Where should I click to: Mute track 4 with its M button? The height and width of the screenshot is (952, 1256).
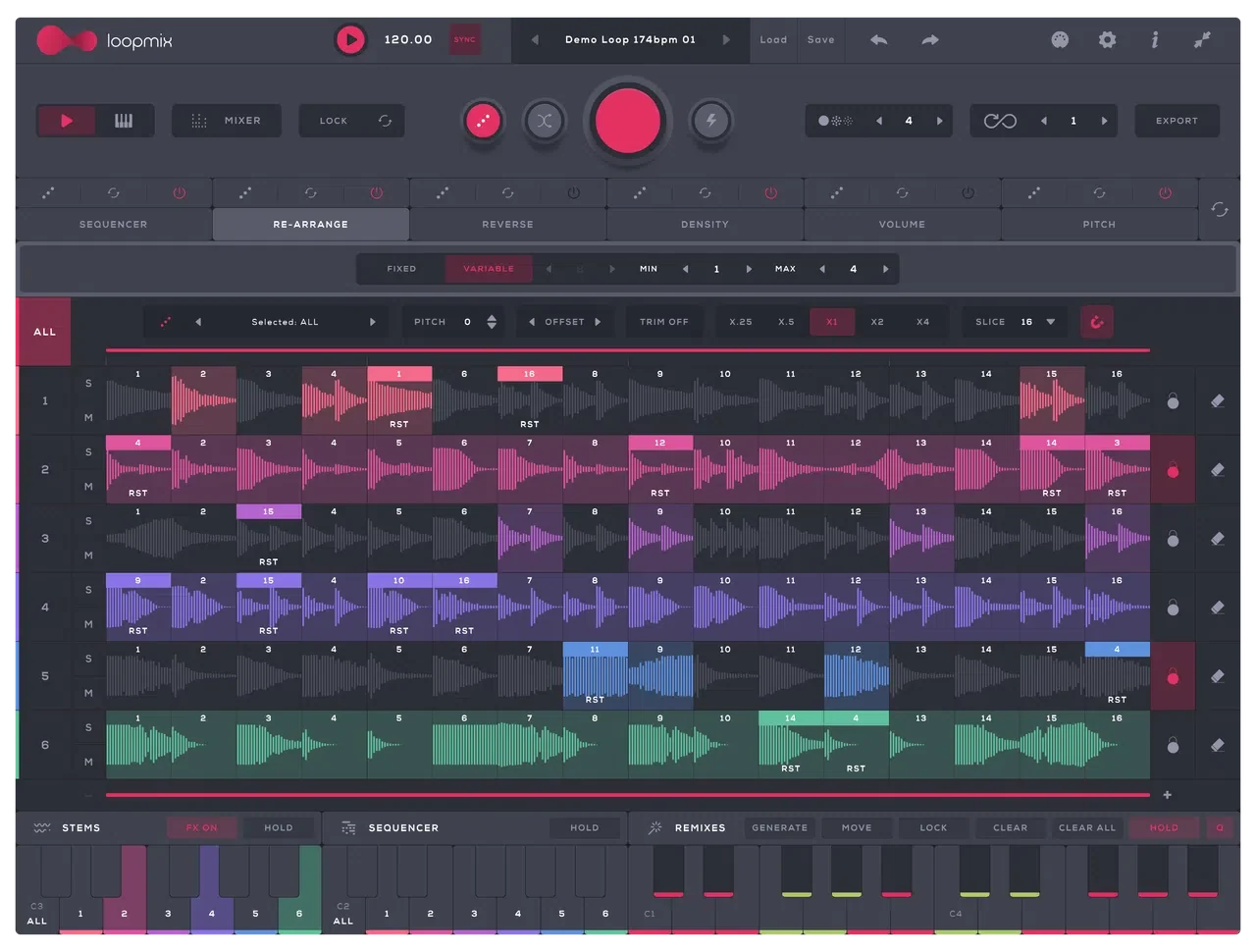[88, 624]
